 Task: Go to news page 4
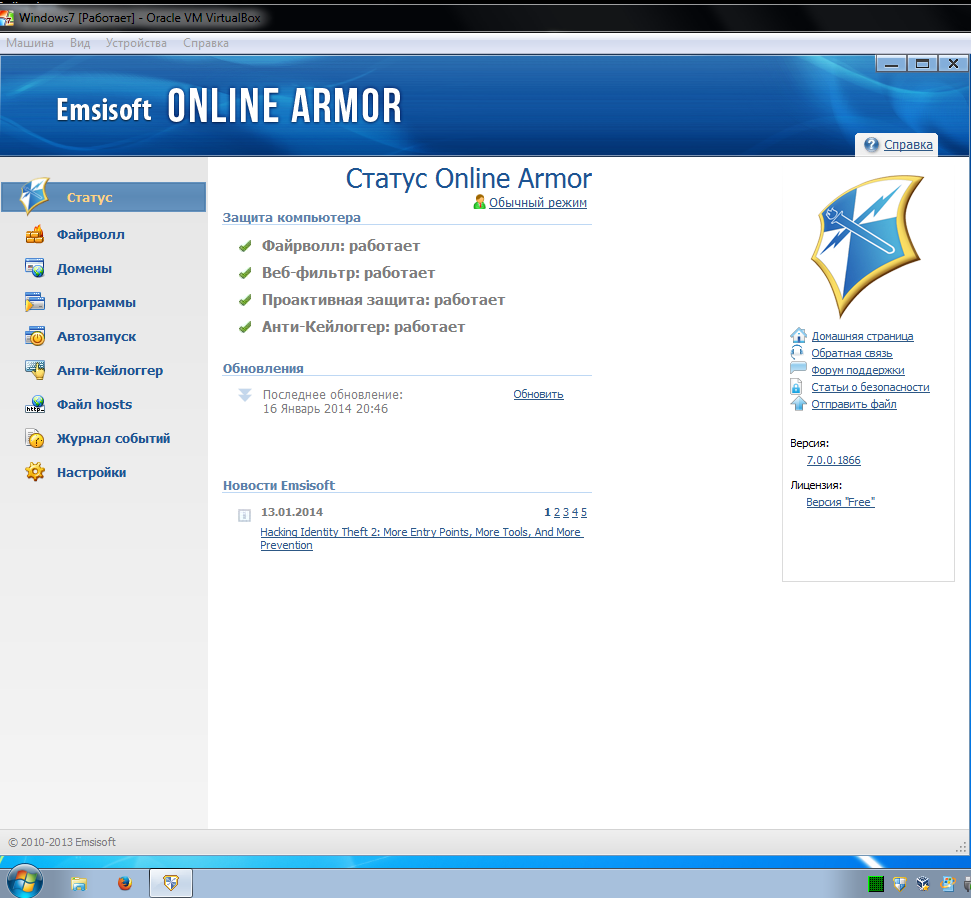click(575, 513)
